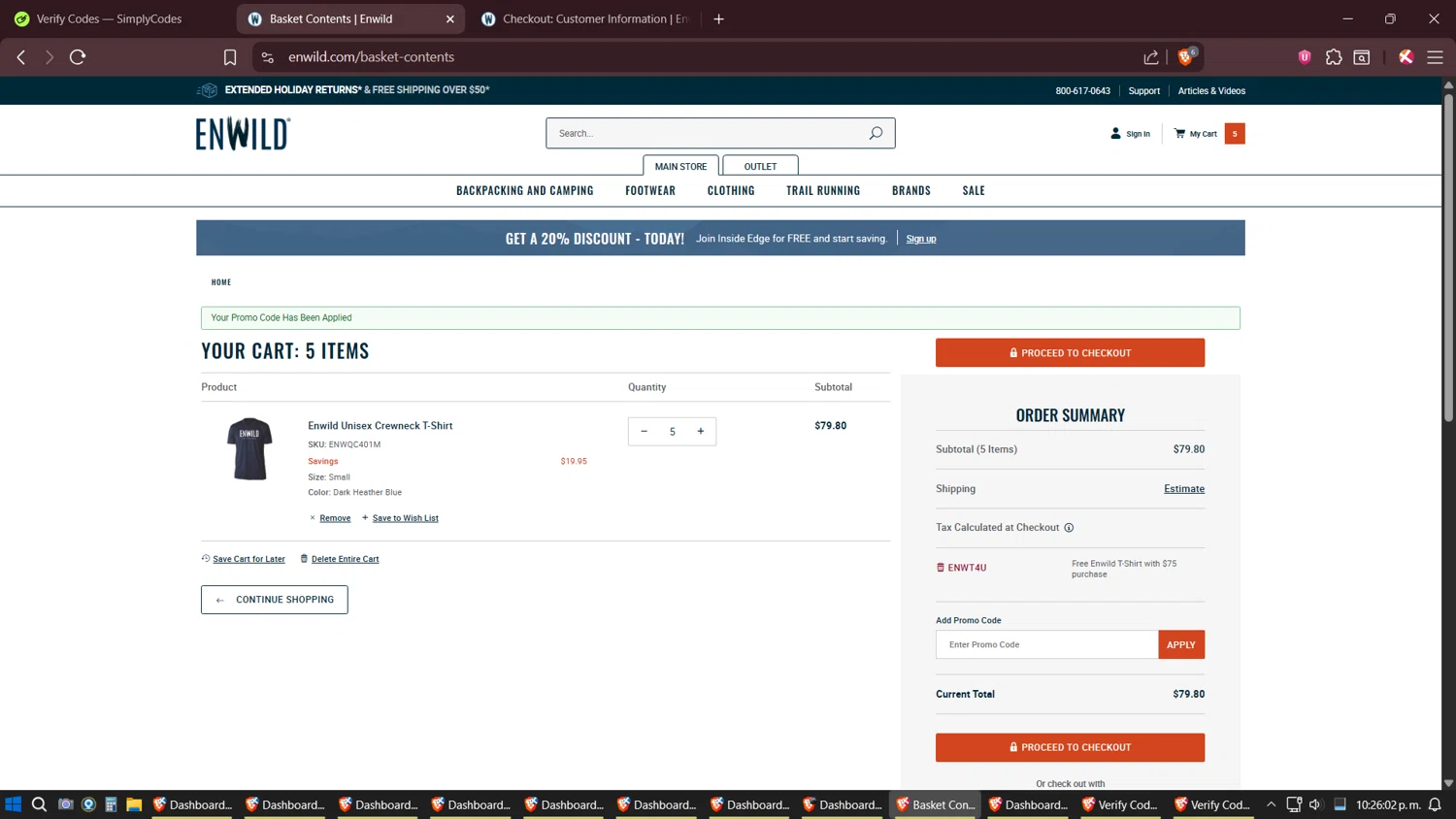Open Brands menu

[x=911, y=190]
